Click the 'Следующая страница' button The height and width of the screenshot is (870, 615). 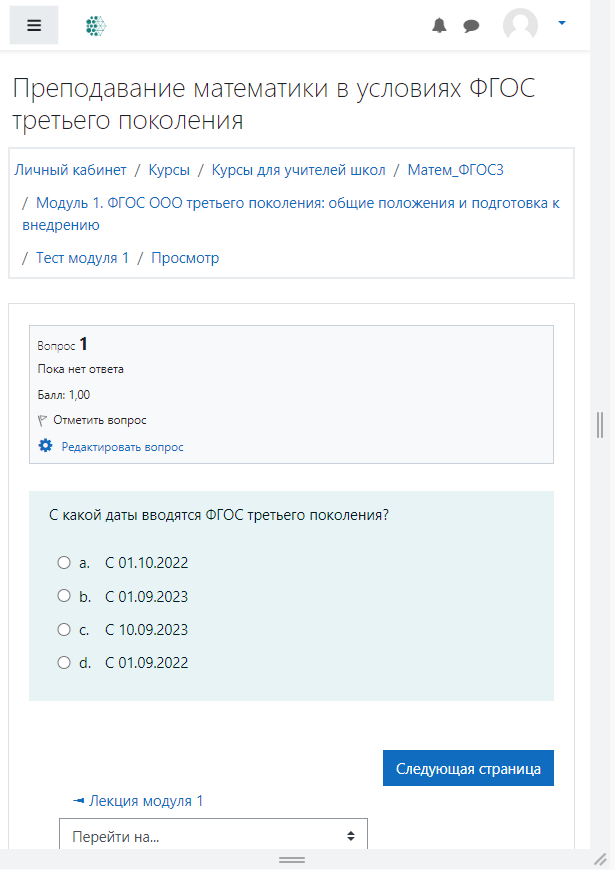pyautogui.click(x=468, y=768)
